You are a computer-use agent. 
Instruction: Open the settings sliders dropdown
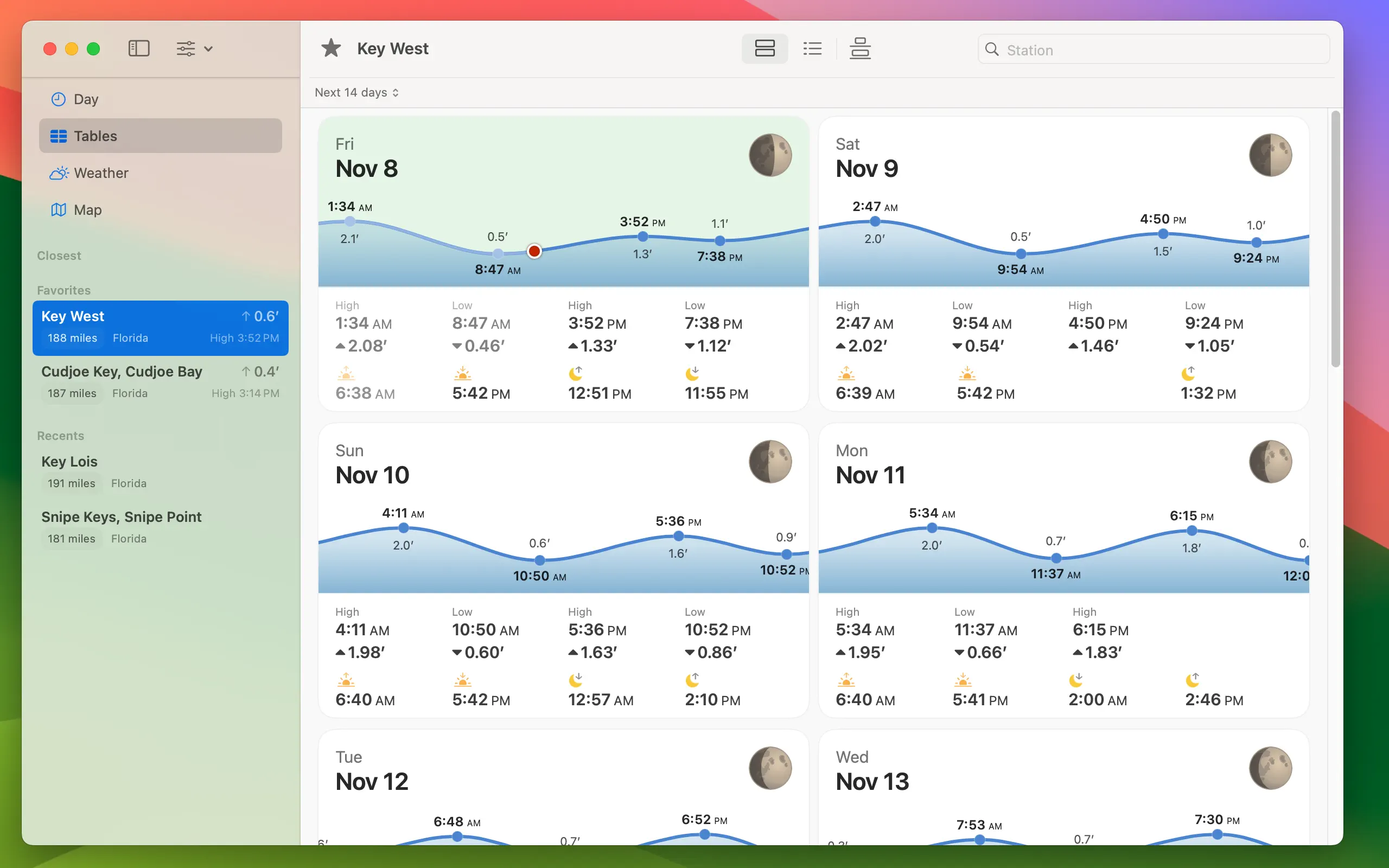click(194, 49)
